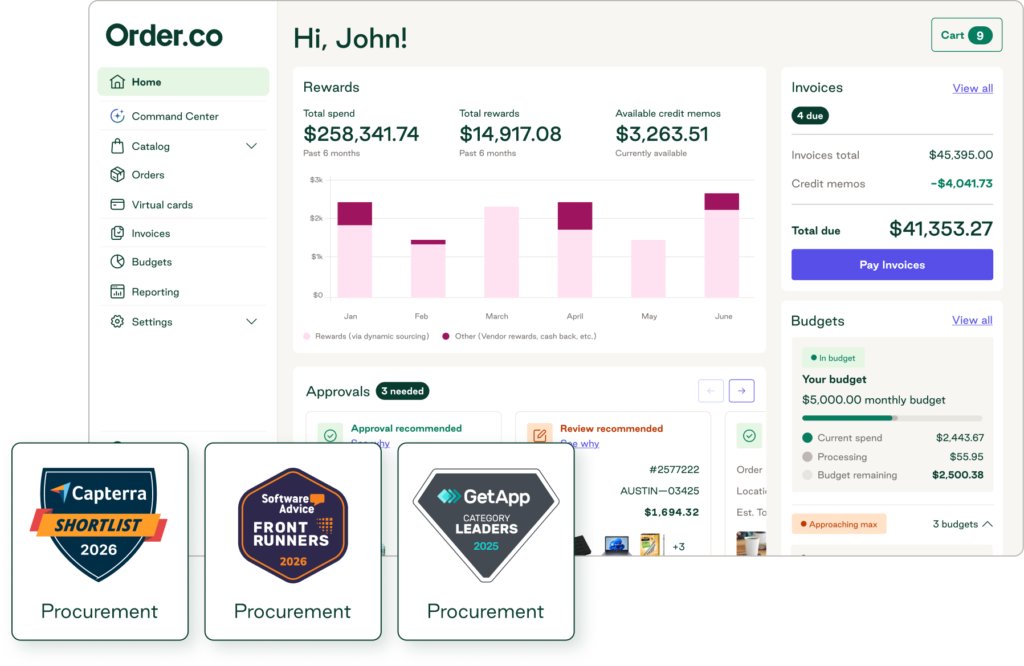The image size is (1024, 666).
Task: Click the Total spend $258,341.74 value
Action: pos(361,134)
